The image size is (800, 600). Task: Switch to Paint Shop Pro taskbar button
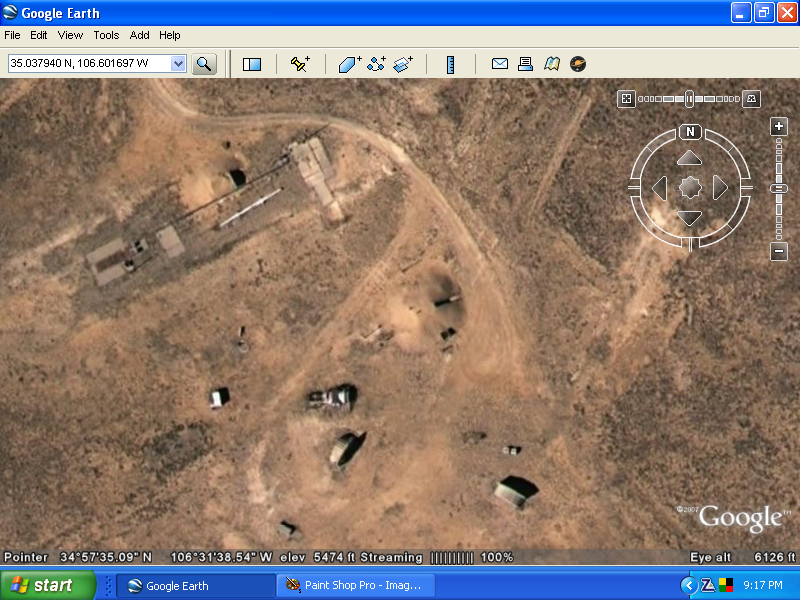[x=356, y=586]
